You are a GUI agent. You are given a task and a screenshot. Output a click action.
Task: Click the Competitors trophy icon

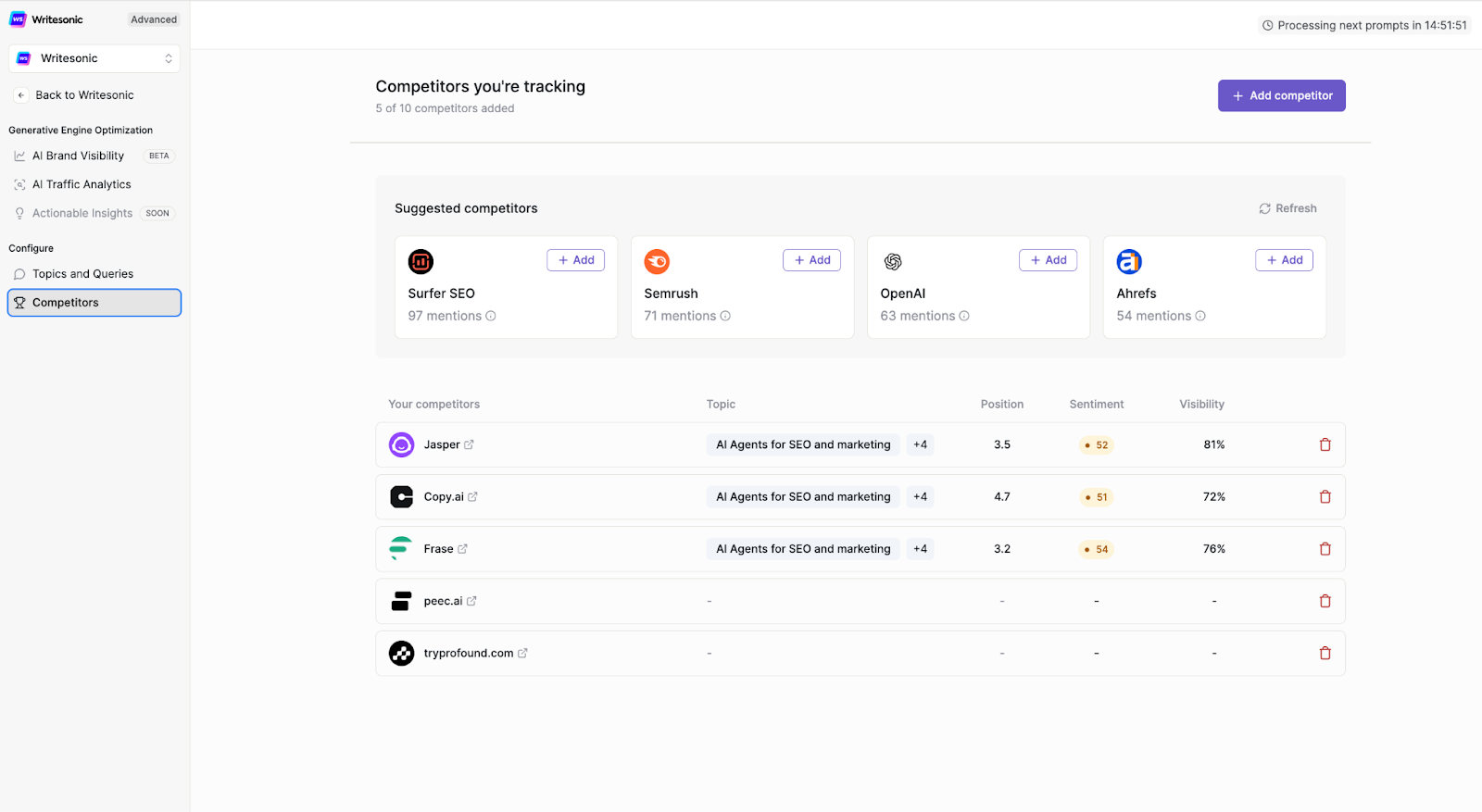click(x=19, y=303)
